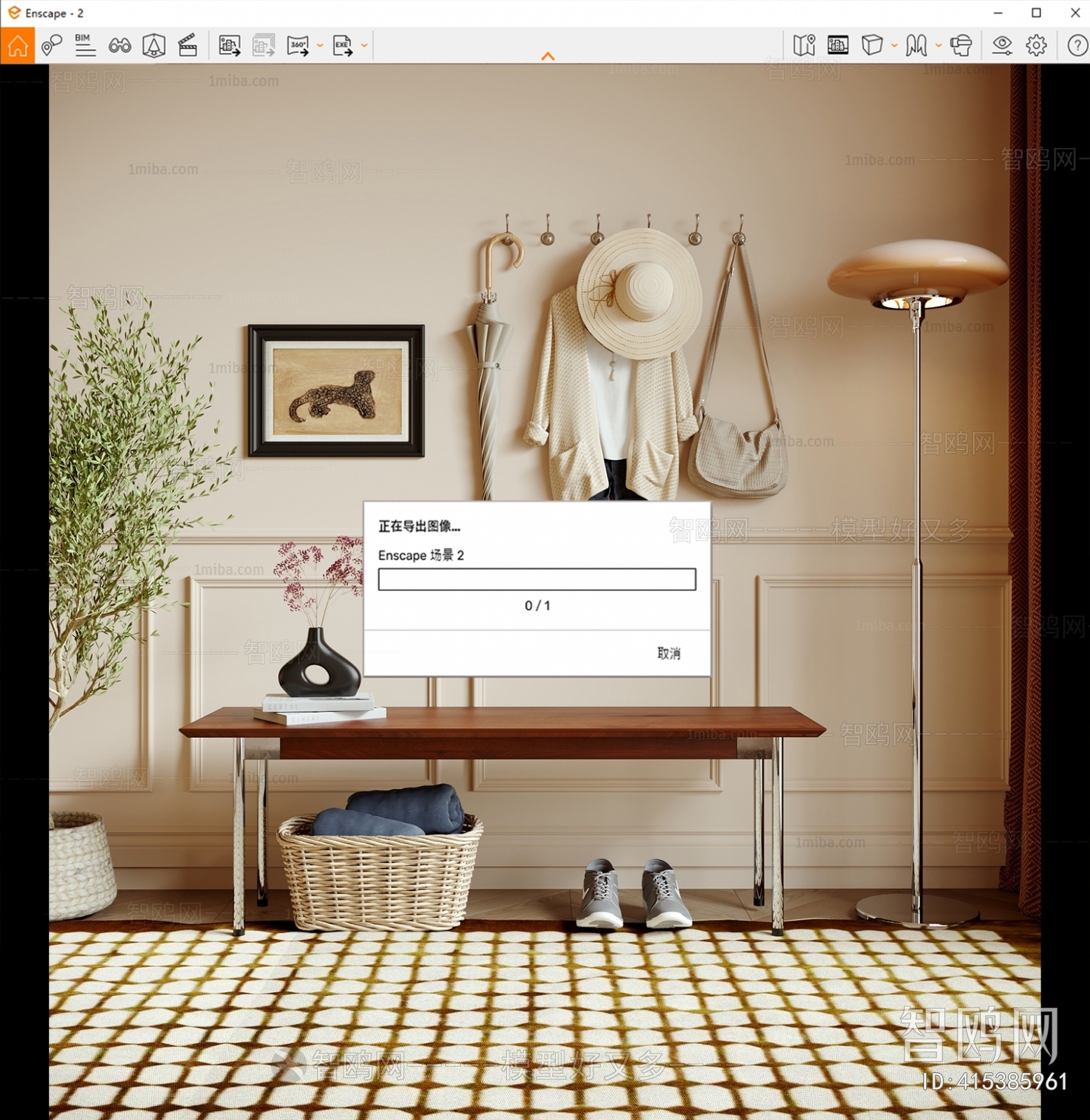Open the BIM information panel
The width and height of the screenshot is (1090, 1120).
[85, 45]
